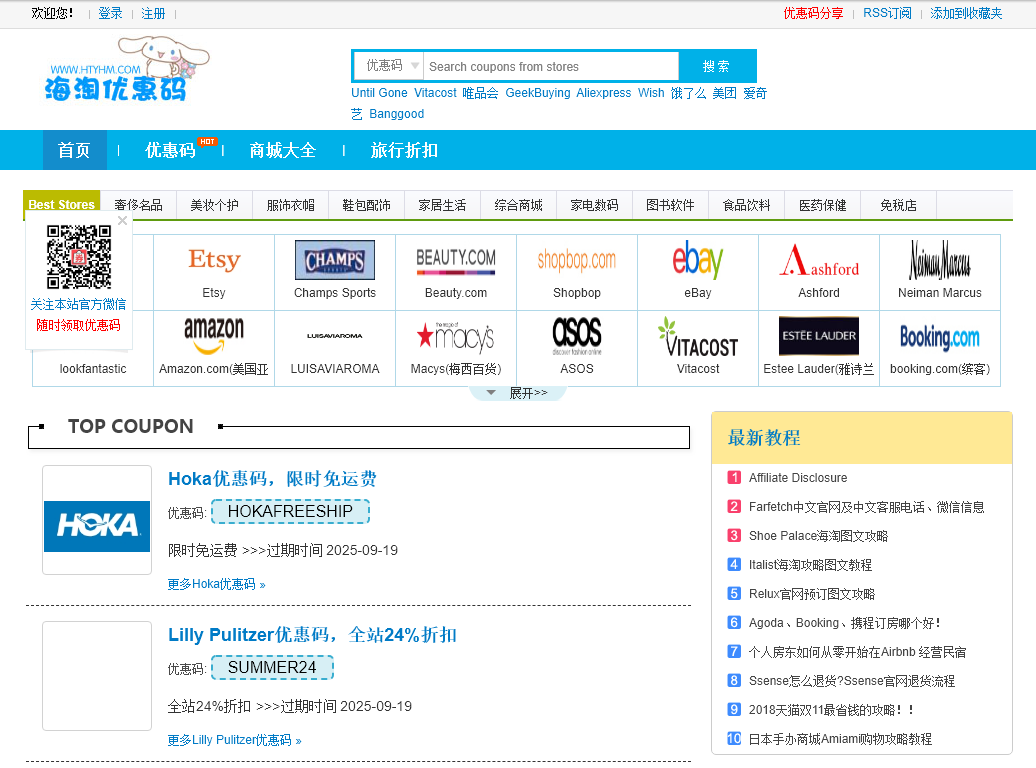Select the Best Stores tab
Image resolution: width=1036 pixels, height=768 pixels.
pyautogui.click(x=61, y=205)
